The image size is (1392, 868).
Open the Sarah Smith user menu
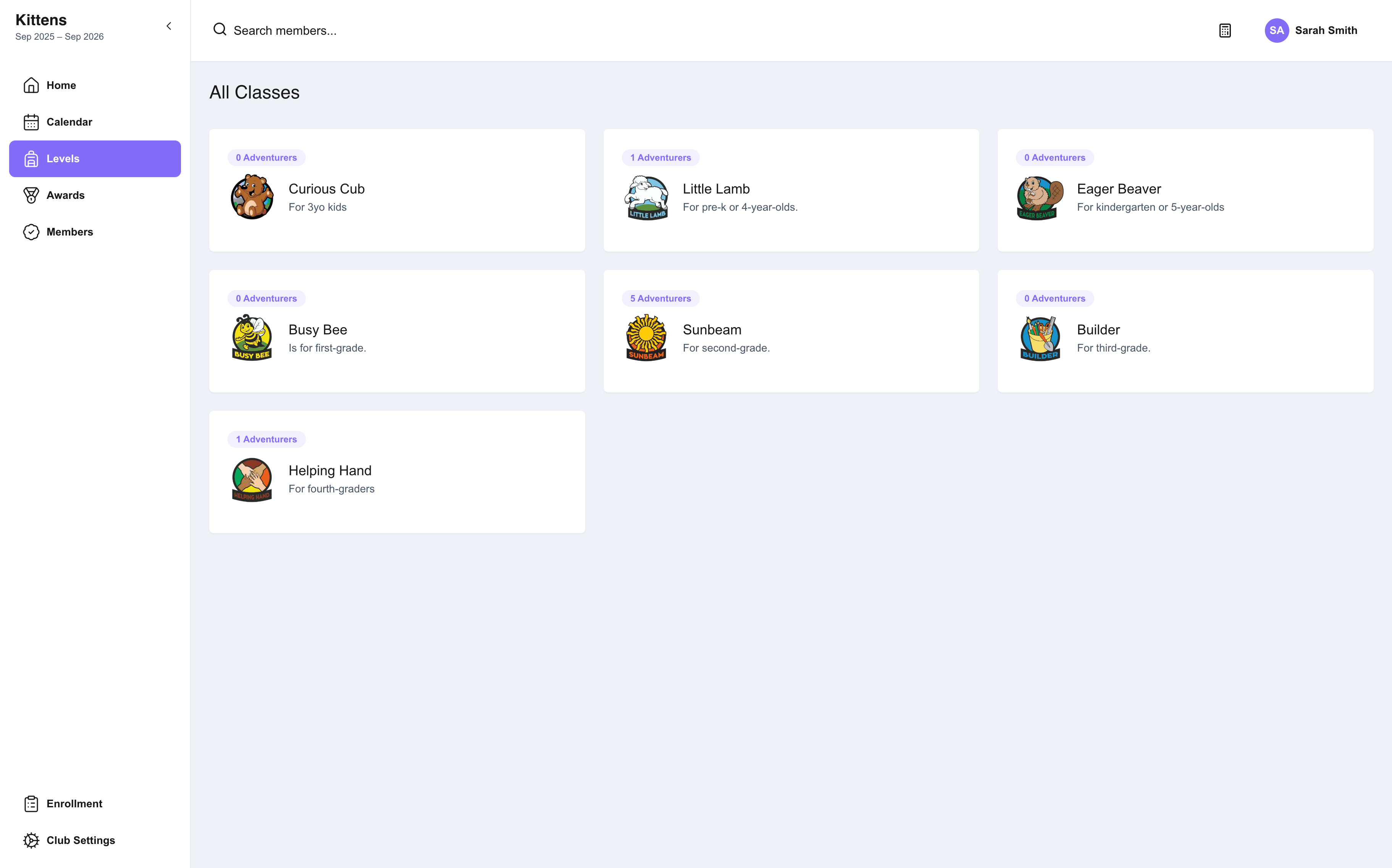1311,31
